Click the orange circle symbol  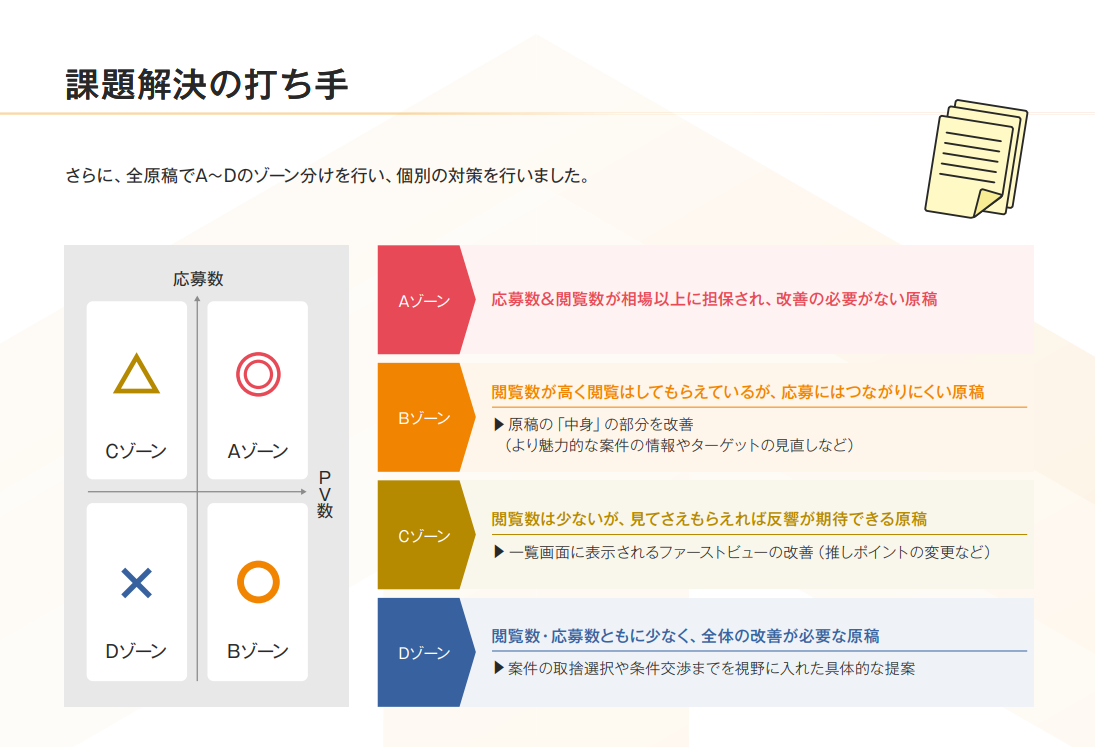pyautogui.click(x=258, y=582)
